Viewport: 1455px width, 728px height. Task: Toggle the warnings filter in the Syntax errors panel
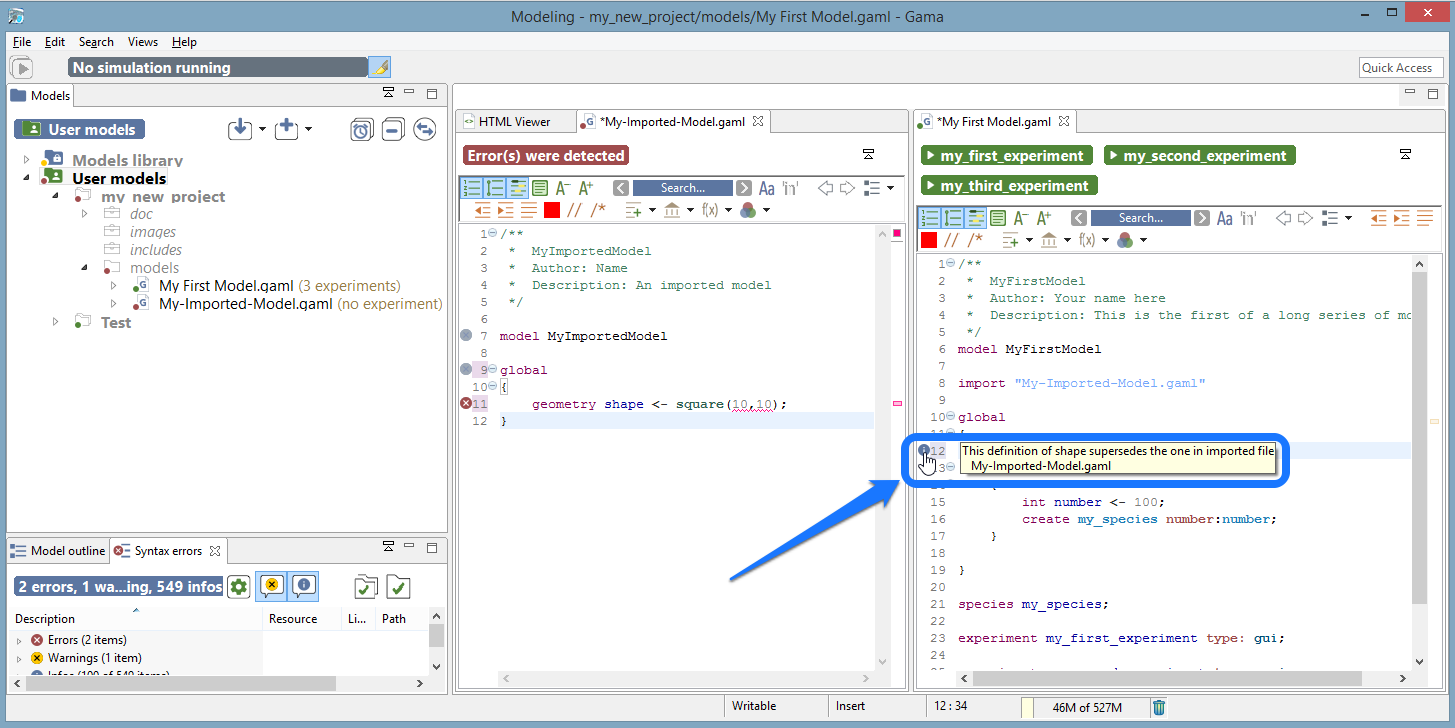pyautogui.click(x=272, y=587)
